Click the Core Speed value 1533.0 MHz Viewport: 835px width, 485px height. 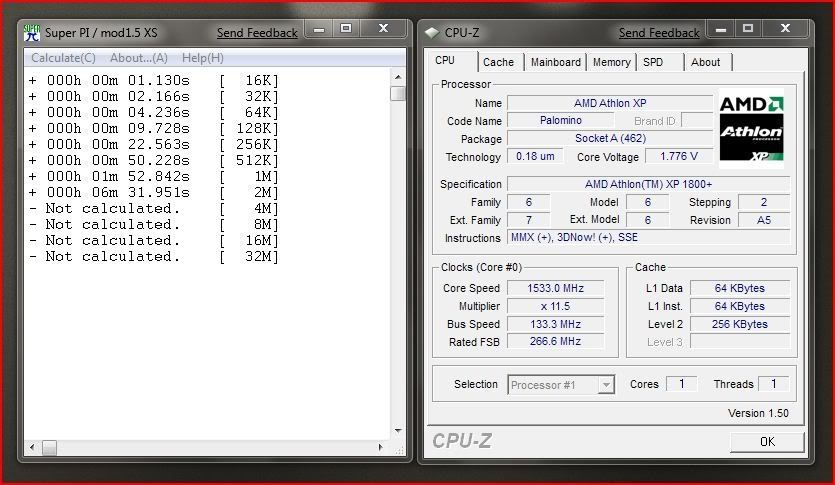pyautogui.click(x=555, y=288)
